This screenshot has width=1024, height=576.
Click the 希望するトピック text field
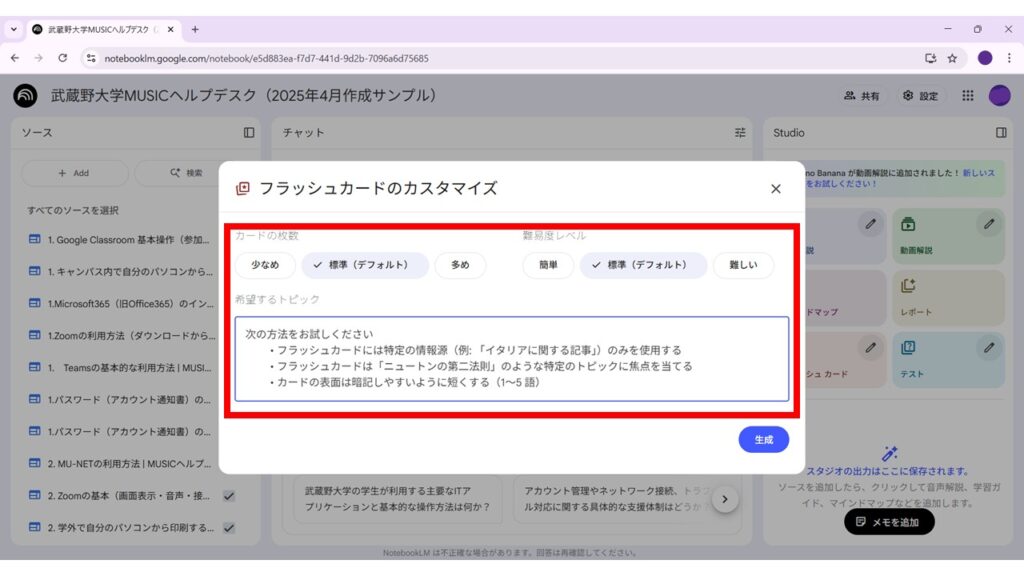(511, 358)
